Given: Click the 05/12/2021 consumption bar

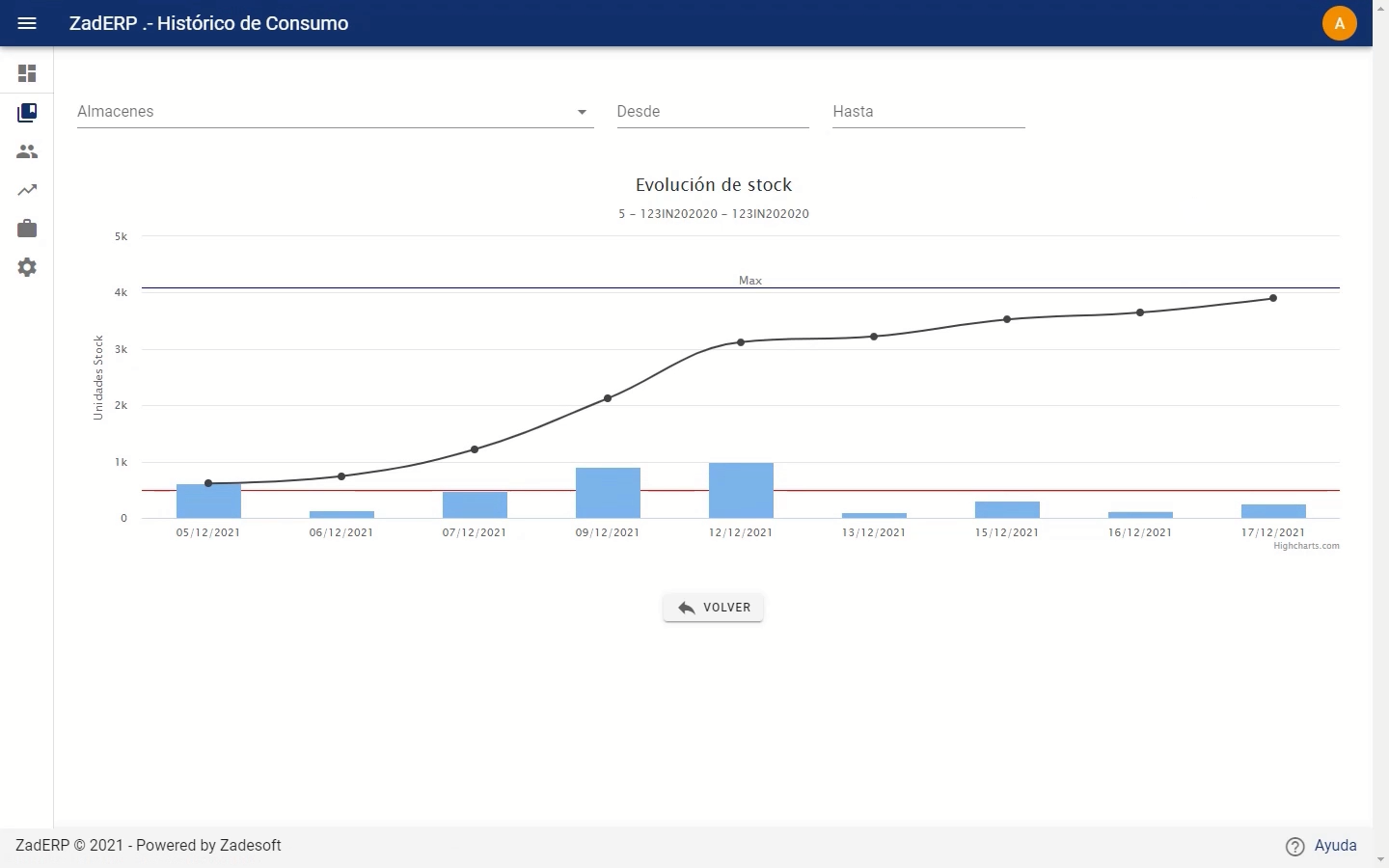Looking at the screenshot, I should click(x=208, y=502).
